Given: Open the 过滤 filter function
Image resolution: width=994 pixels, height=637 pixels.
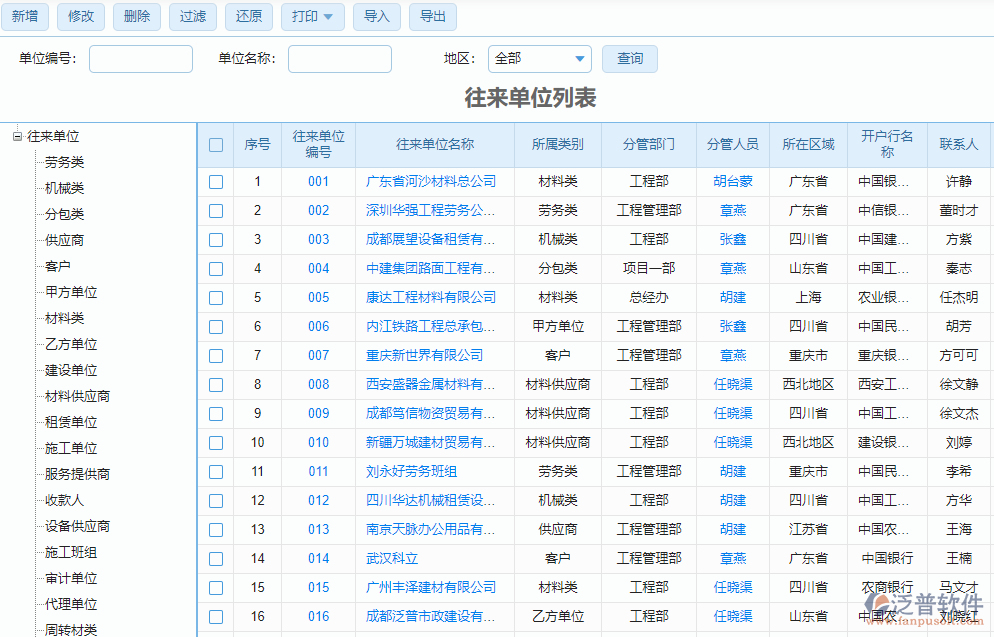Looking at the screenshot, I should point(192,17).
